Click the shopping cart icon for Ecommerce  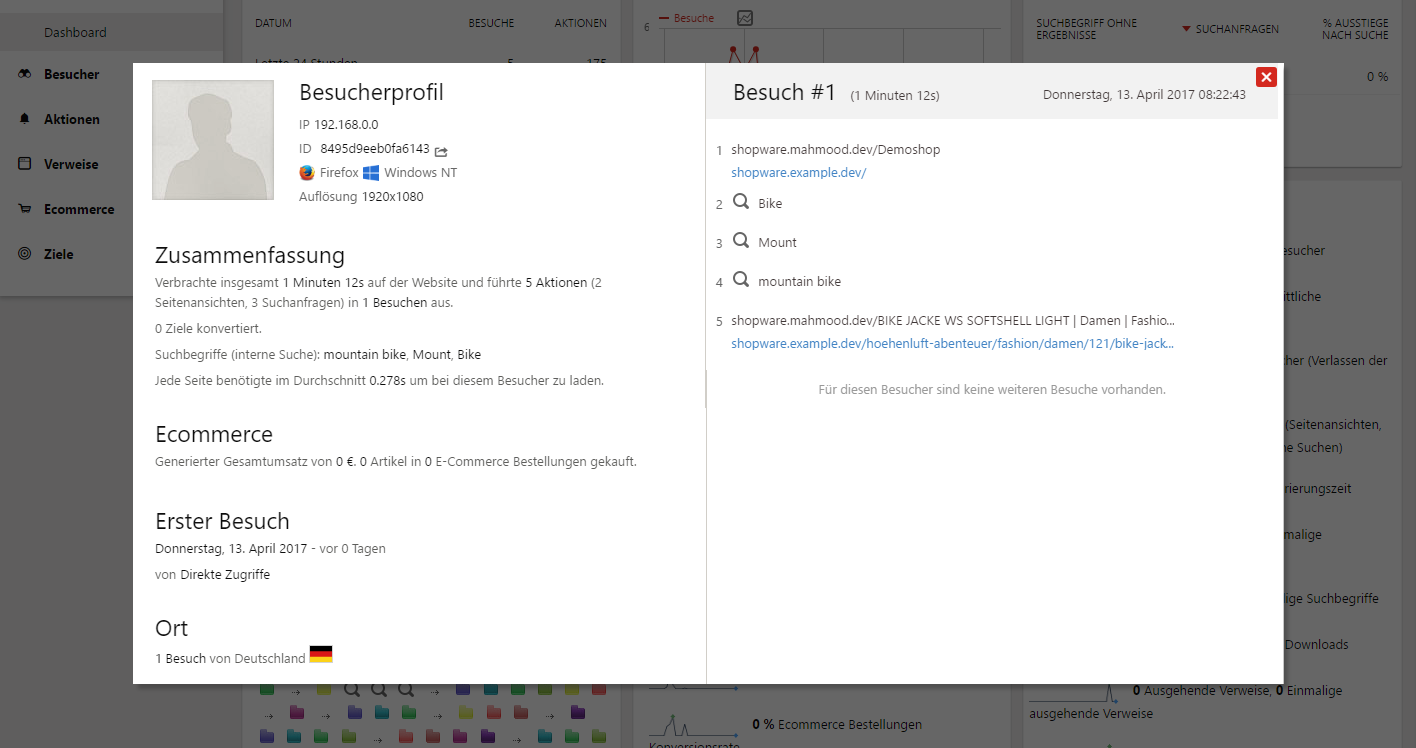click(25, 209)
